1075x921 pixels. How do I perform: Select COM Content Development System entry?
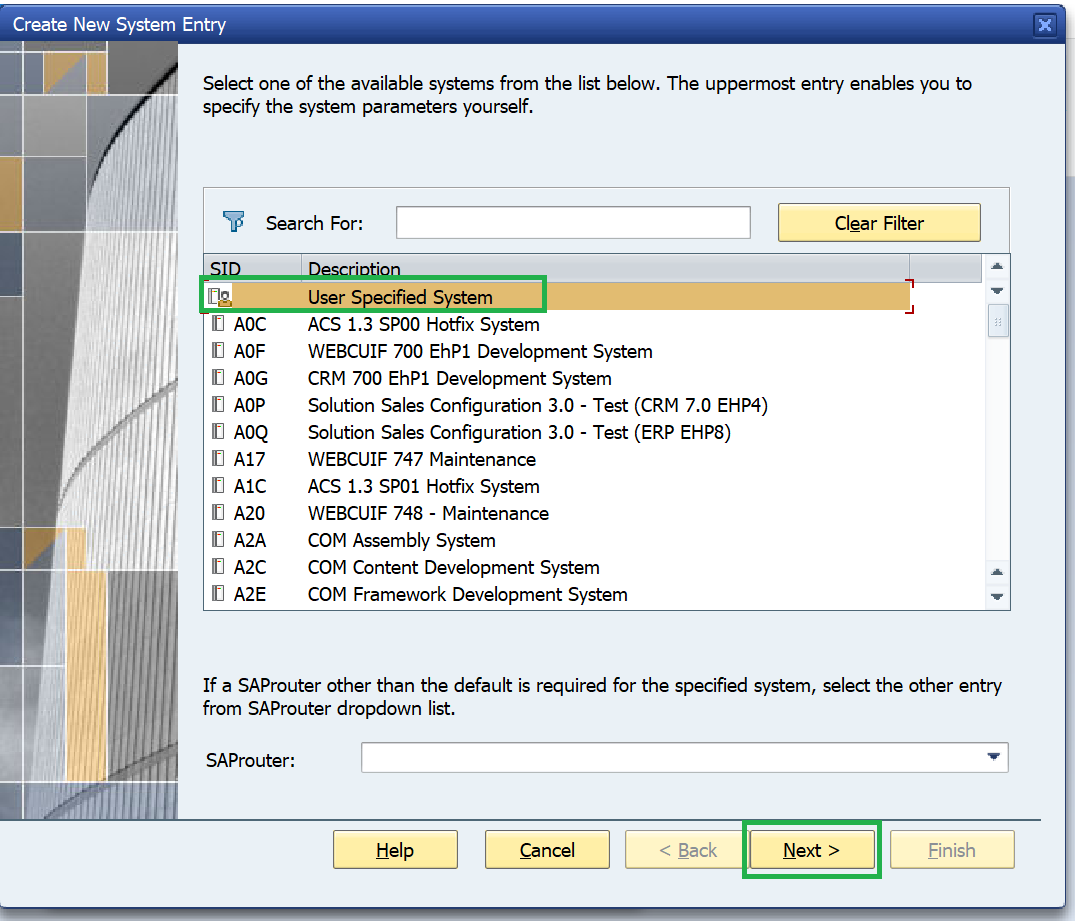point(454,567)
